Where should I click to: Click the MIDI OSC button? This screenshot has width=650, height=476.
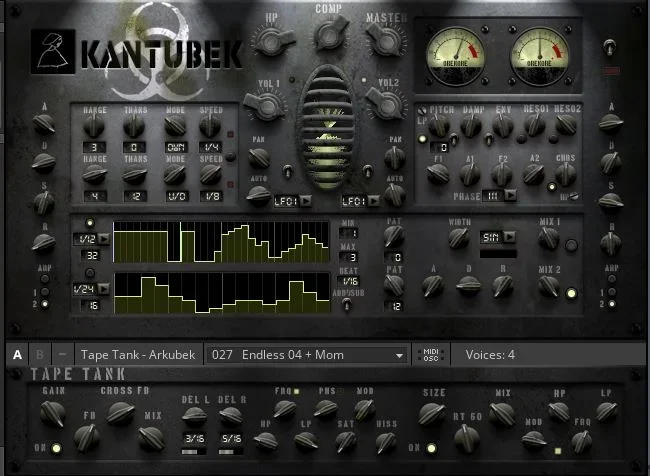(431, 354)
